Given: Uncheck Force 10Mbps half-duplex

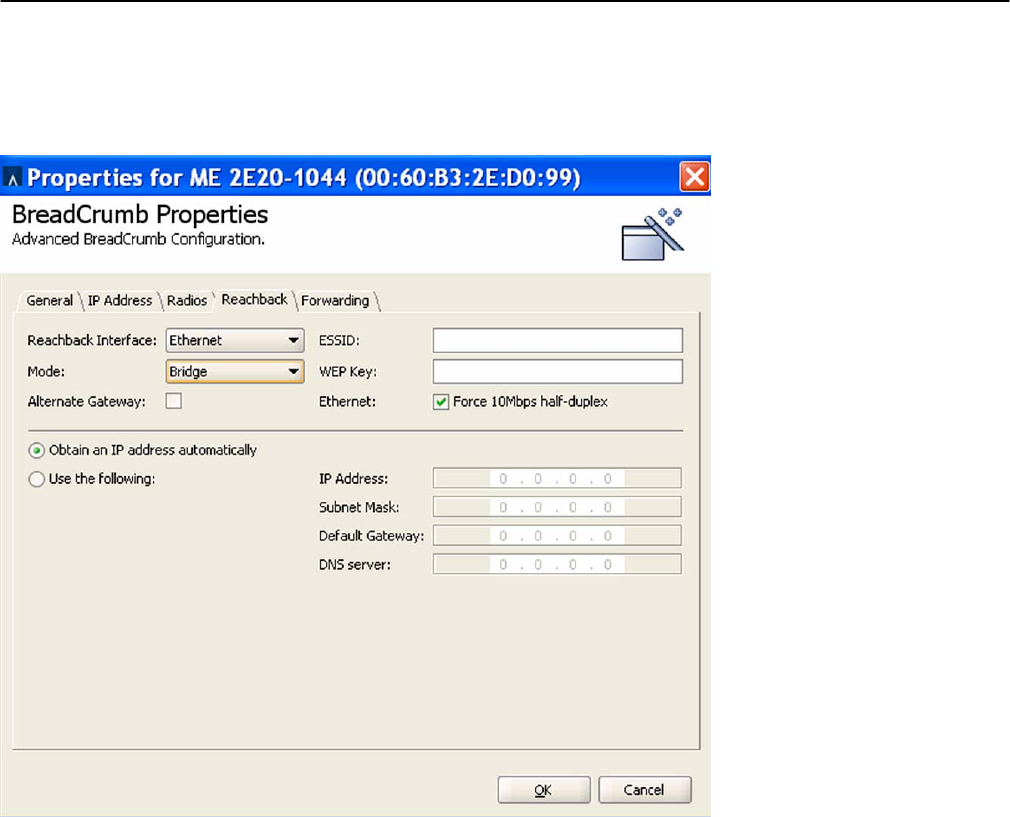Looking at the screenshot, I should click(x=441, y=402).
